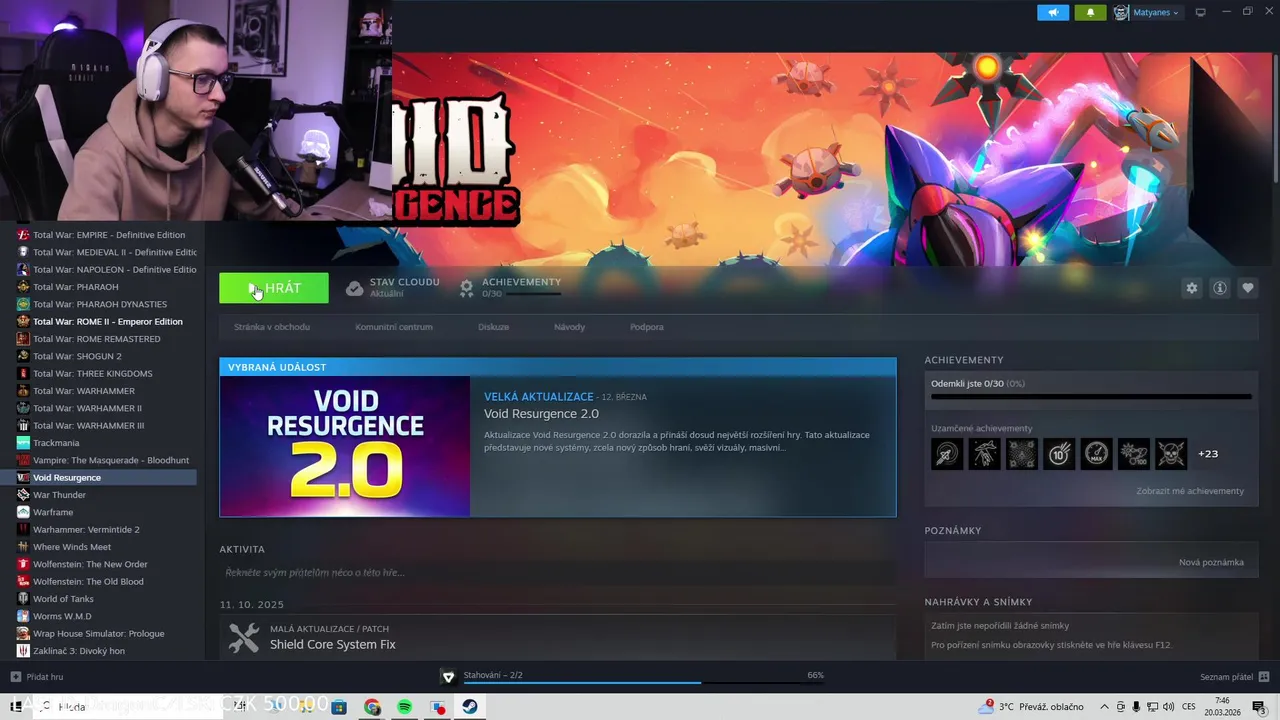
Task: Click wrench icon of small patch news
Action: (244, 638)
